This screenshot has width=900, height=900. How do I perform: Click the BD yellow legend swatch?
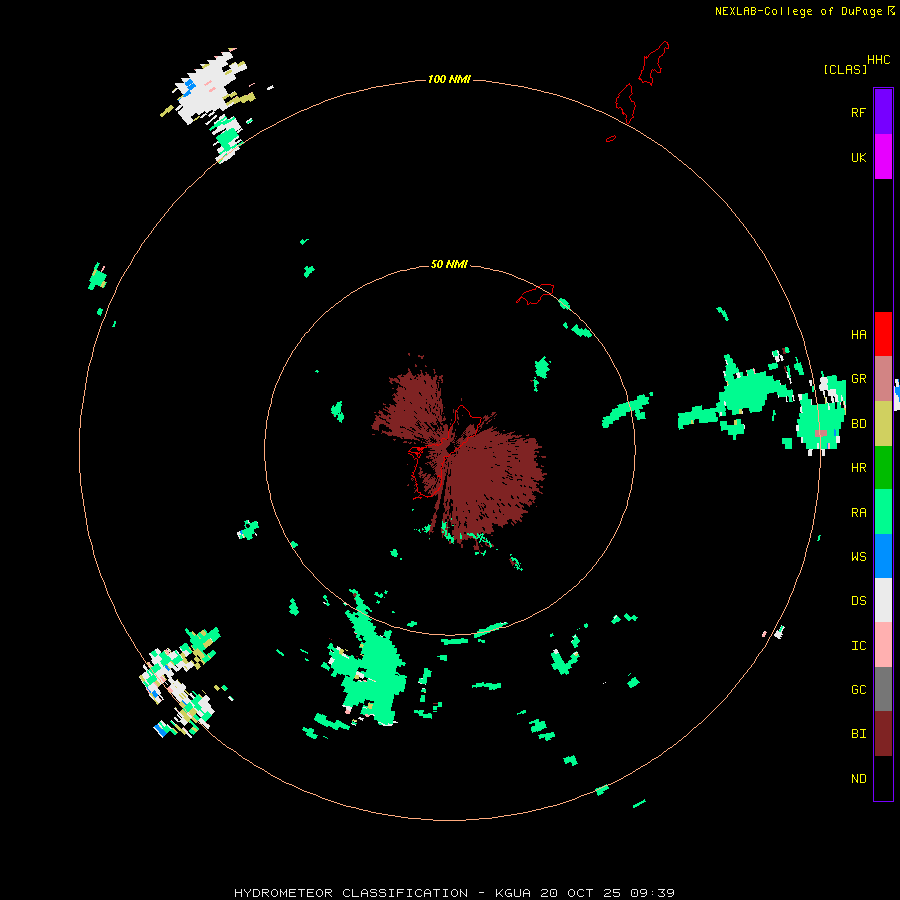pos(883,424)
